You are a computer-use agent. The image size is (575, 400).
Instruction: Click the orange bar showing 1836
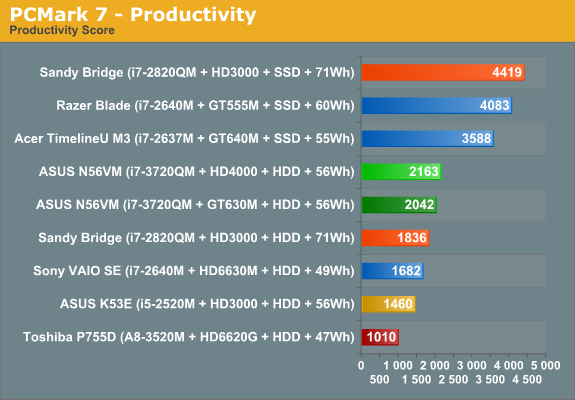pos(395,238)
